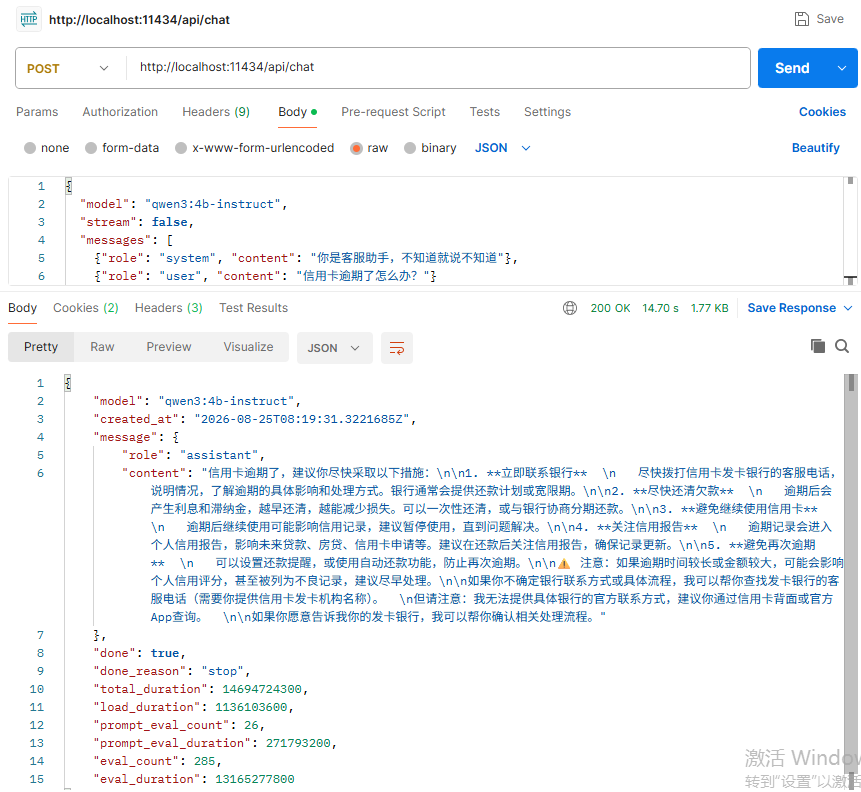Open the Pre-request Script tab
This screenshot has height=792, width=861.
coord(393,111)
